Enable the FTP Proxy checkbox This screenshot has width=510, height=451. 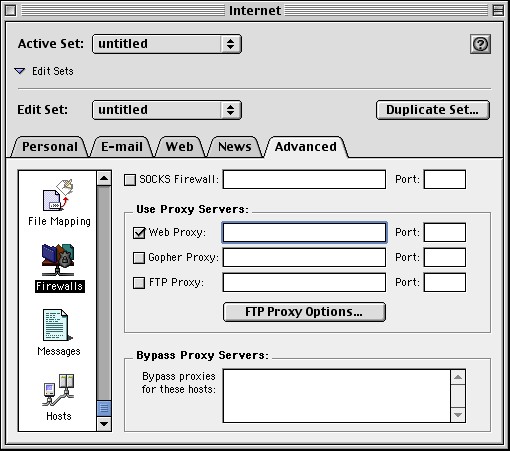click(139, 283)
